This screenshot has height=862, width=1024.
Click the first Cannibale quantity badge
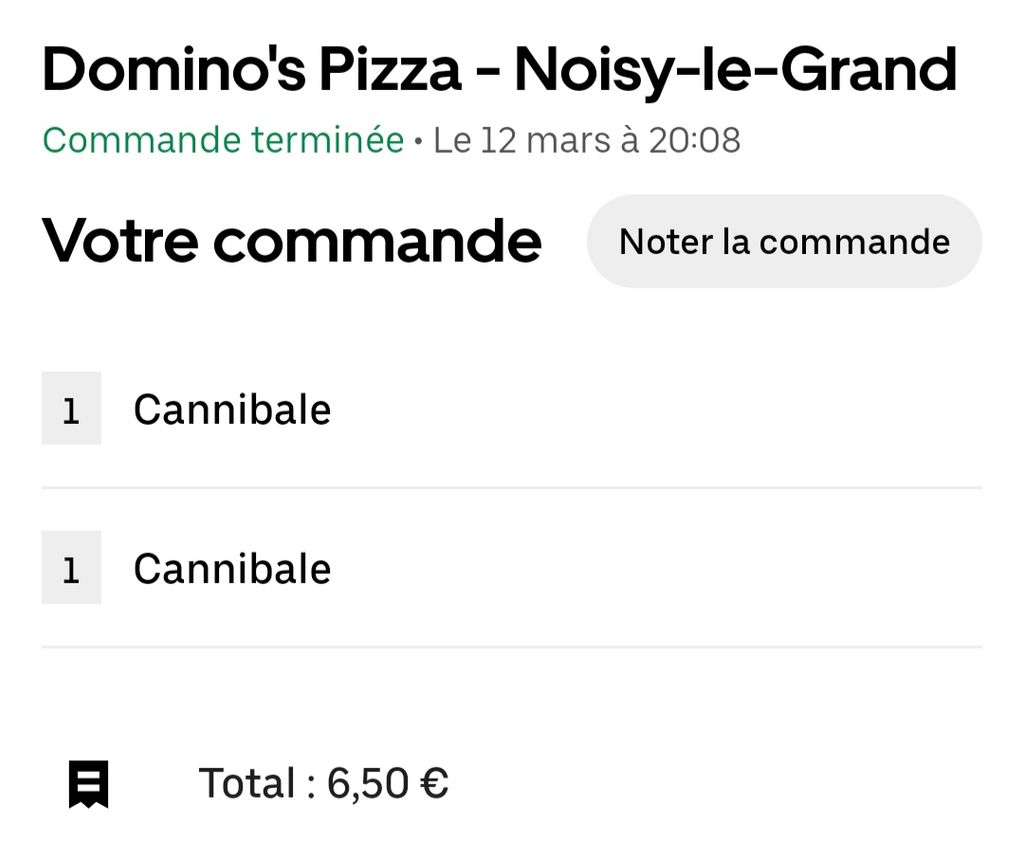coord(71,409)
